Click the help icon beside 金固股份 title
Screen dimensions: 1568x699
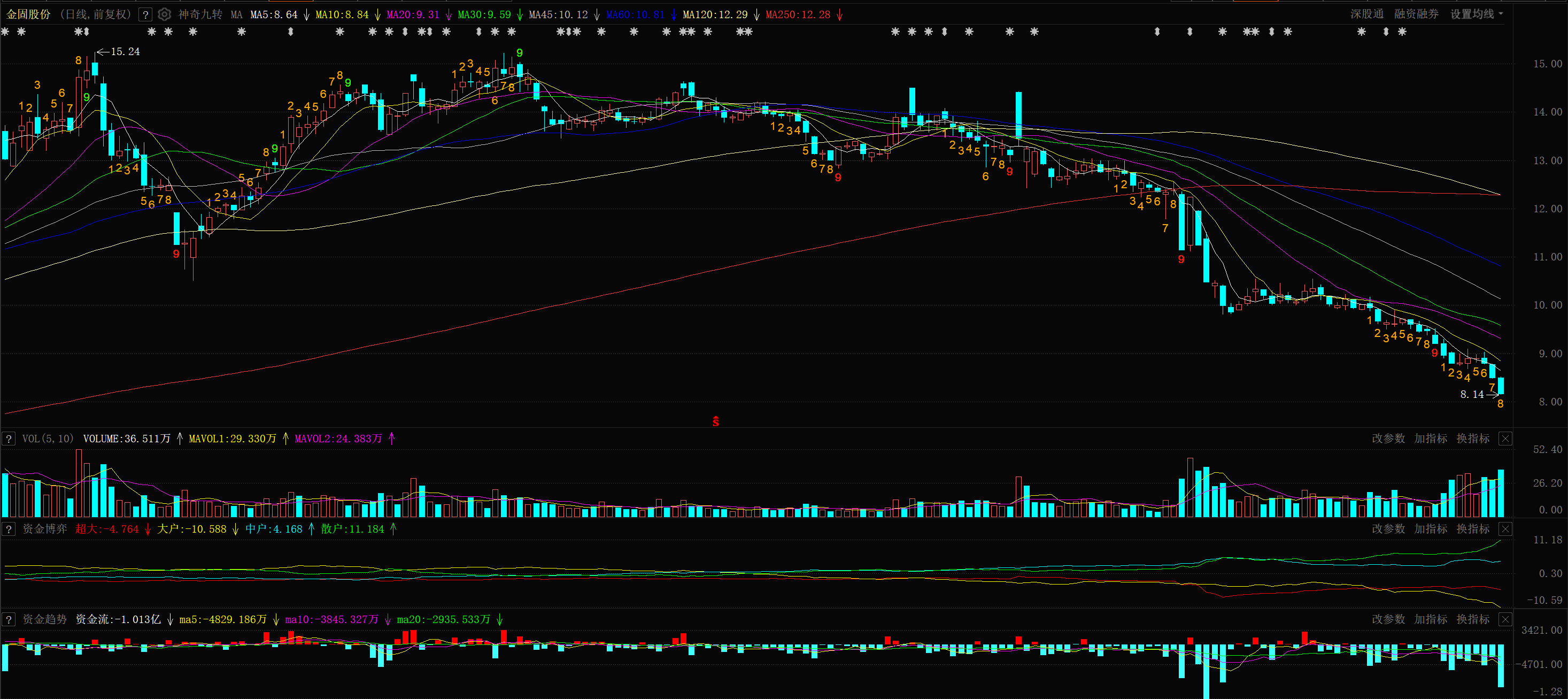point(145,14)
